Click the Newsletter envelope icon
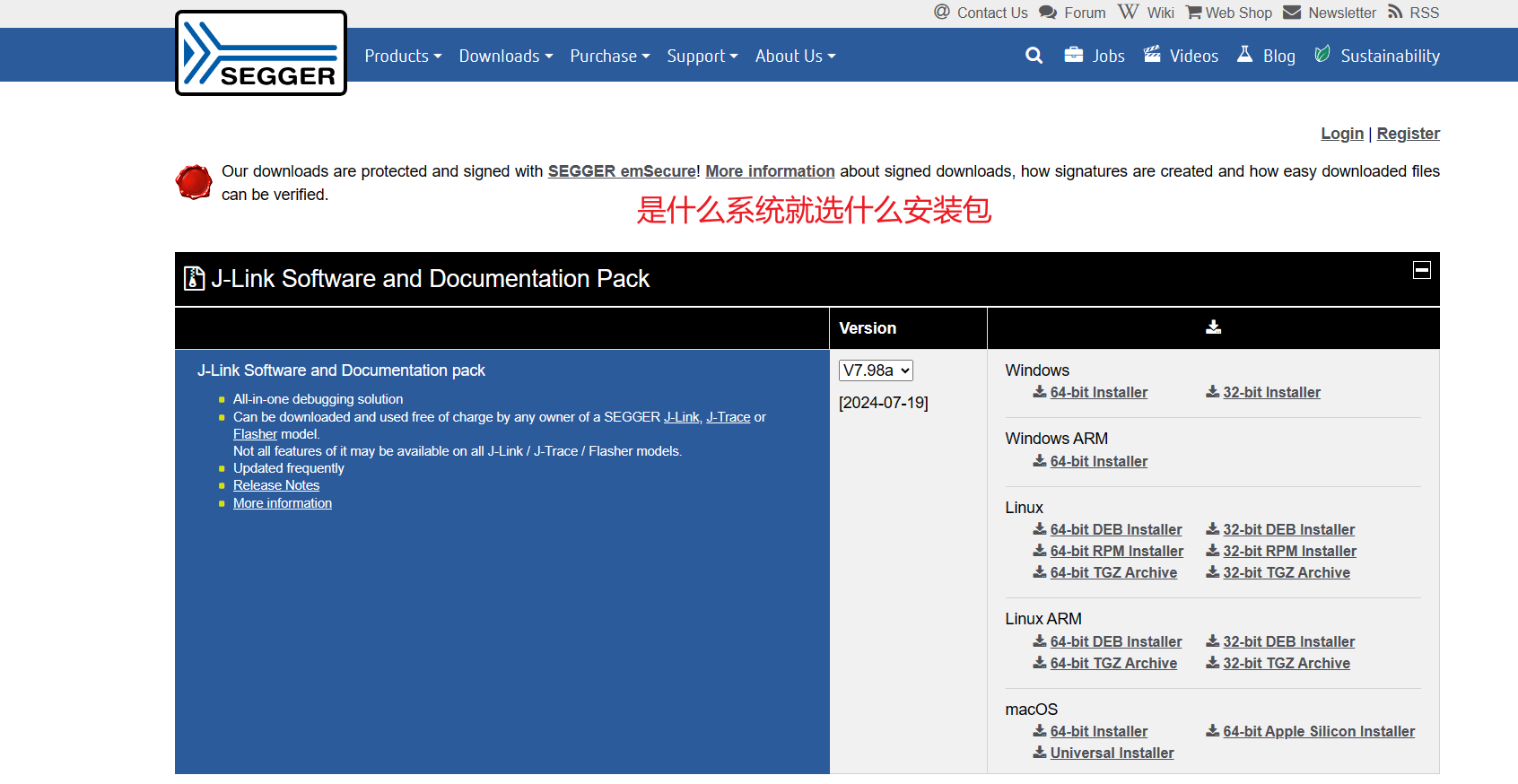Image resolution: width=1518 pixels, height=784 pixels. point(1292,13)
